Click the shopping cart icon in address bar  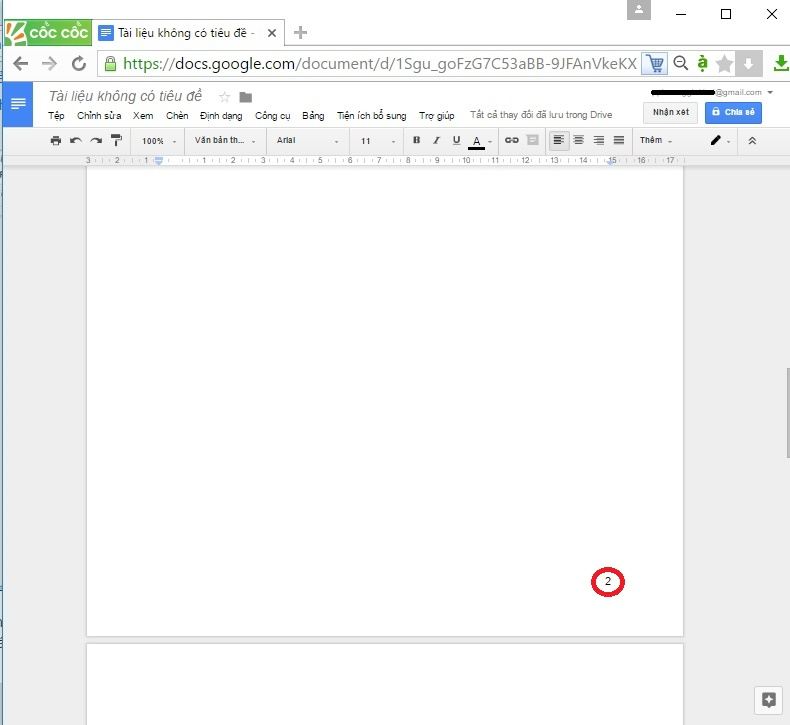click(654, 63)
